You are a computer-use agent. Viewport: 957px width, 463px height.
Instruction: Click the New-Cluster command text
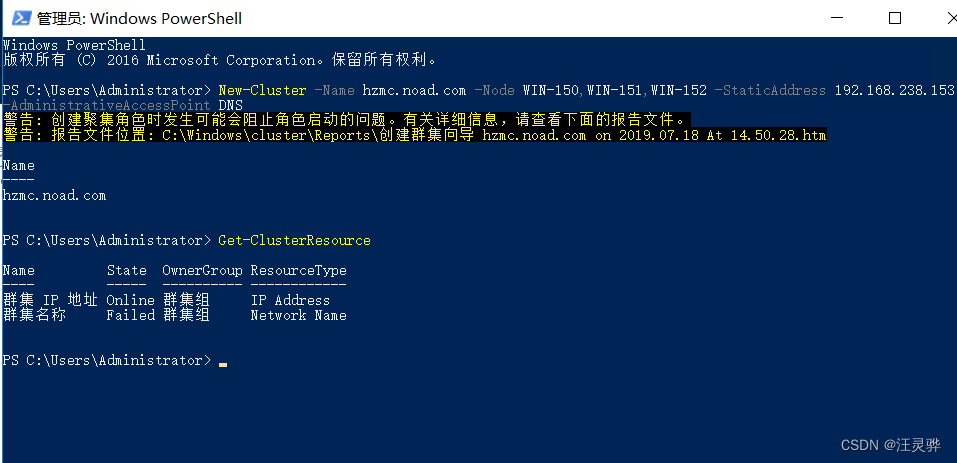(x=262, y=90)
